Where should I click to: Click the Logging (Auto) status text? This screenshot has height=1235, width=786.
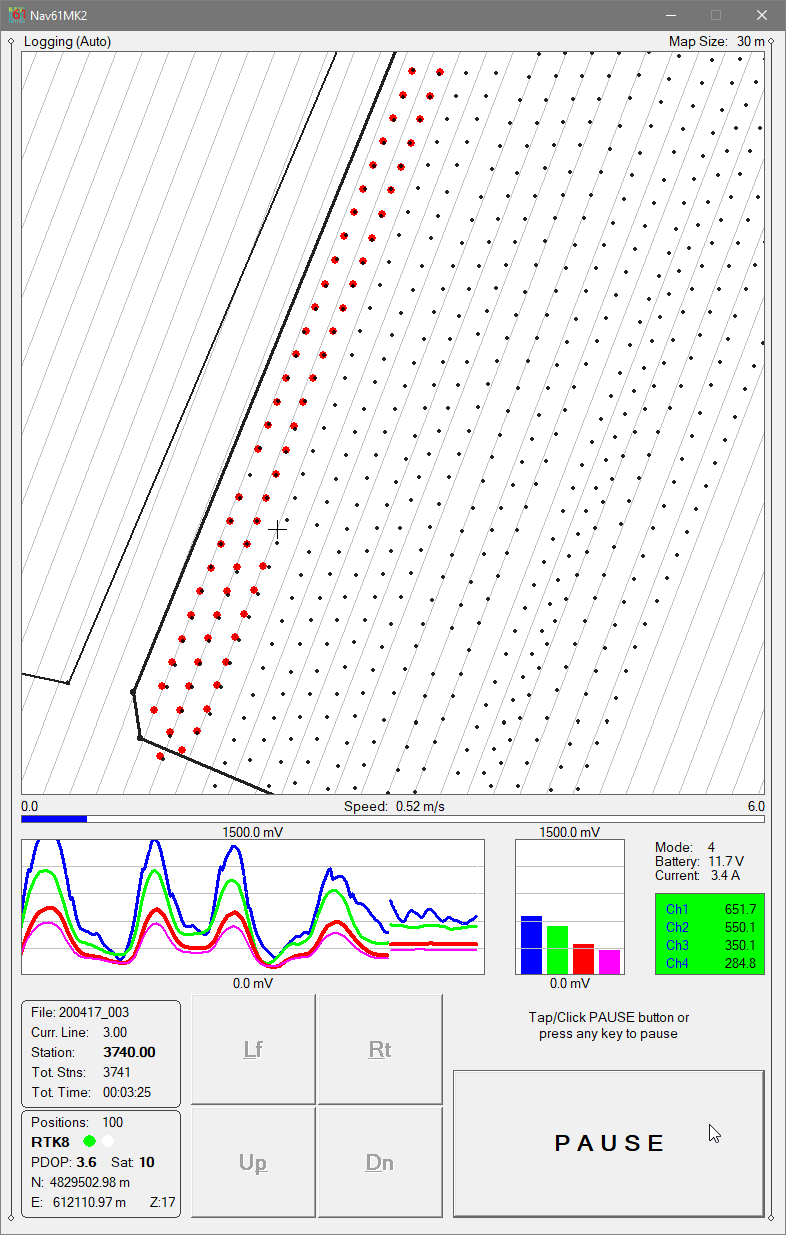pyautogui.click(x=67, y=41)
